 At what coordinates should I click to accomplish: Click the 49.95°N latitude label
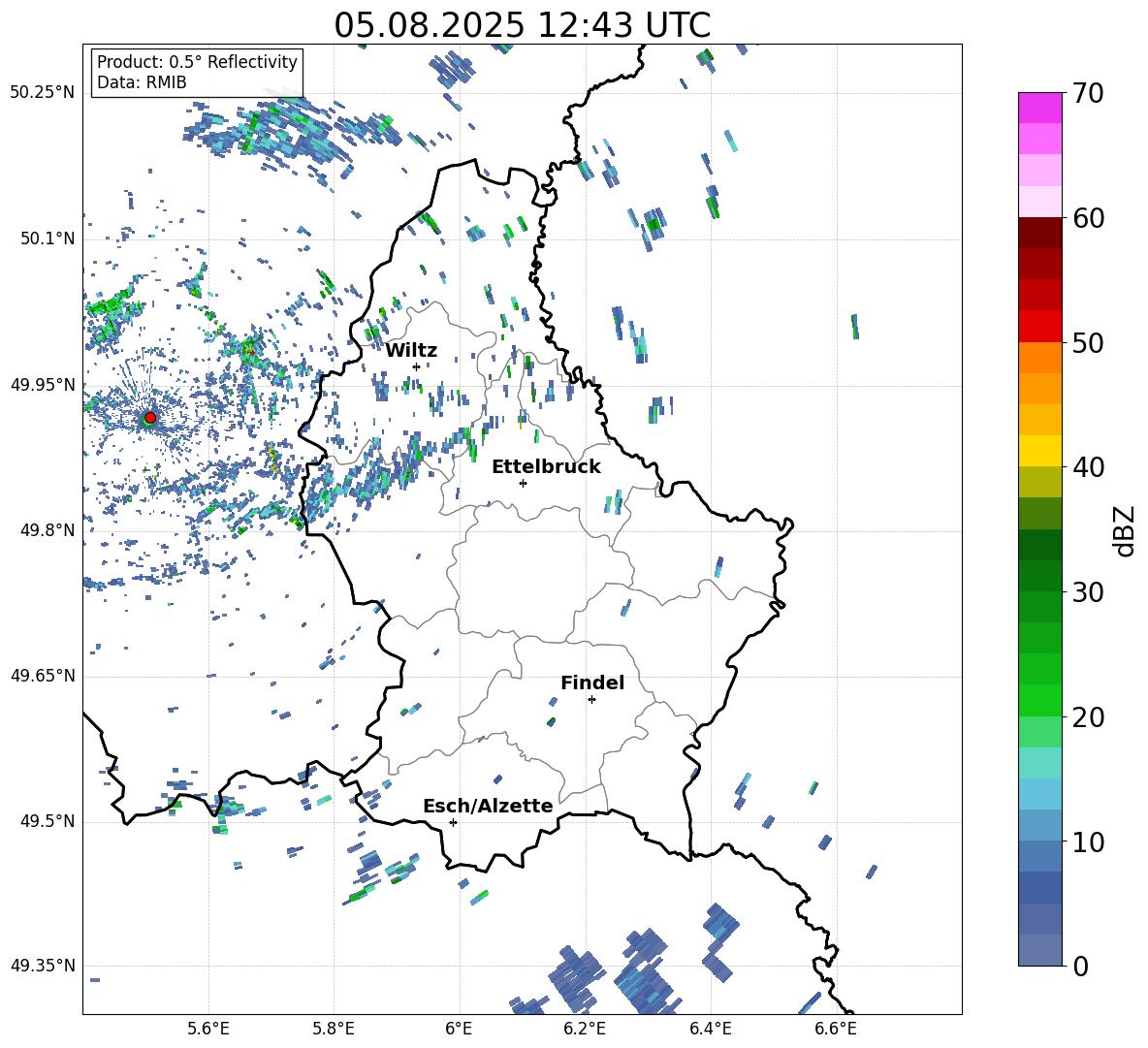pos(43,385)
